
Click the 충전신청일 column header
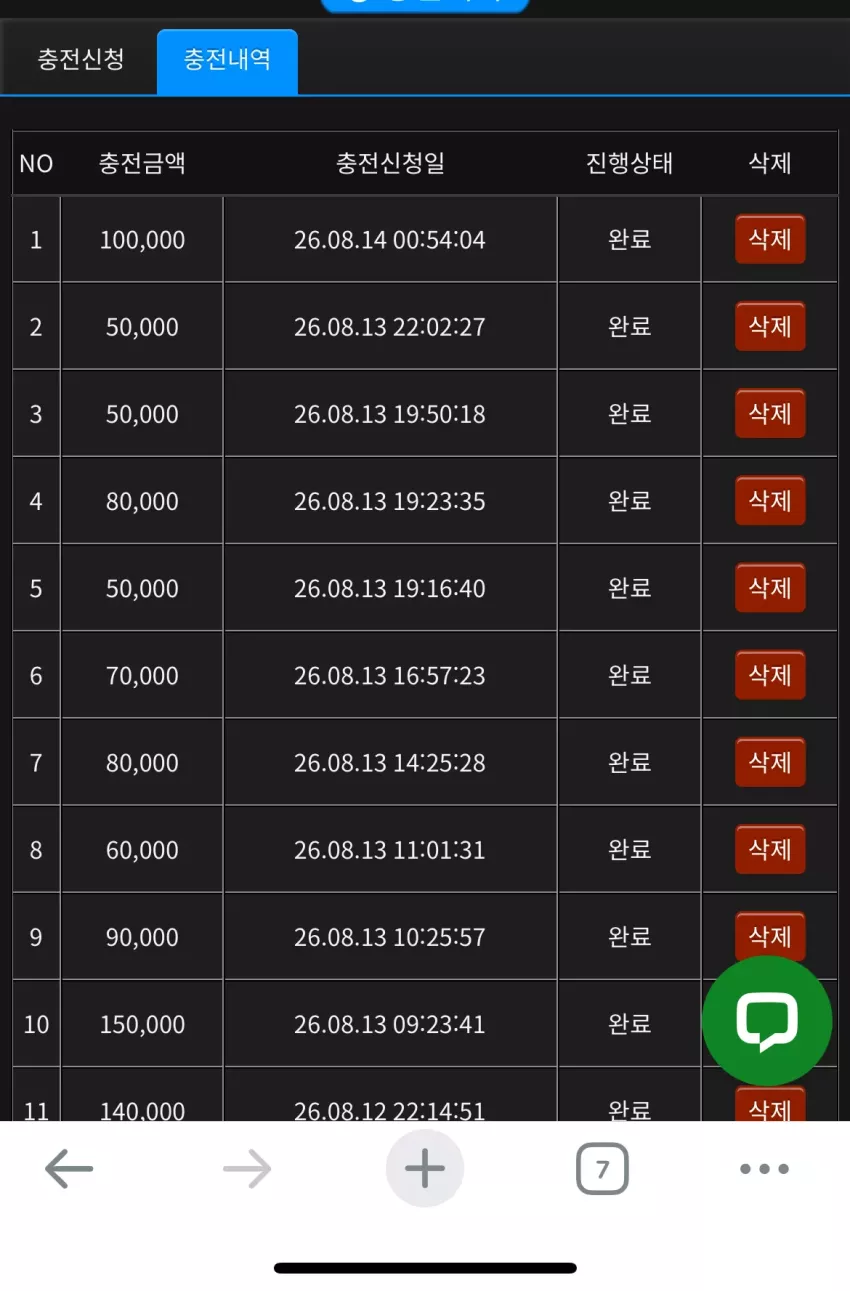pos(390,163)
